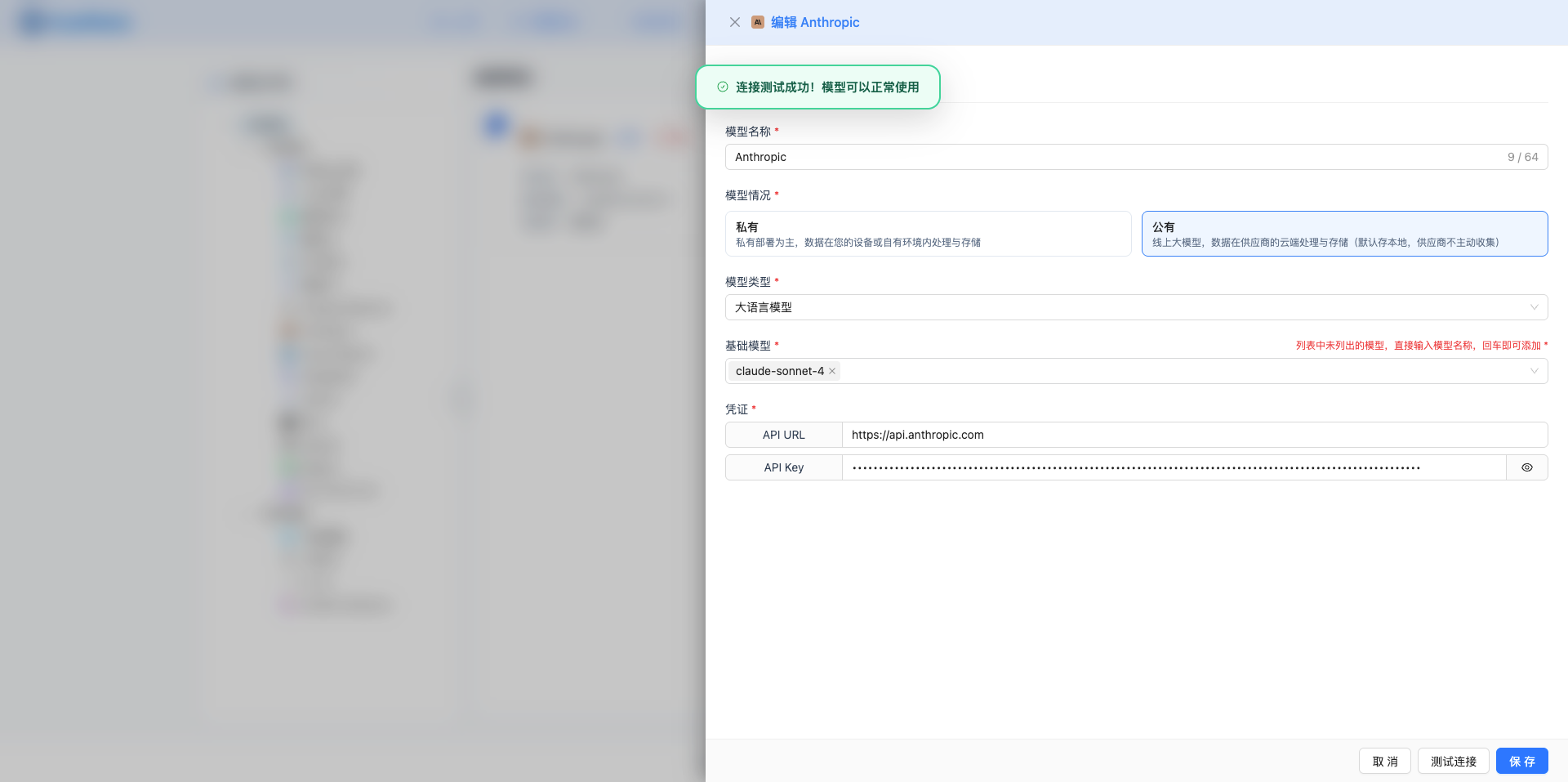Choose the 公有 model deployment option
The height and width of the screenshot is (782, 1568).
[x=1343, y=234]
